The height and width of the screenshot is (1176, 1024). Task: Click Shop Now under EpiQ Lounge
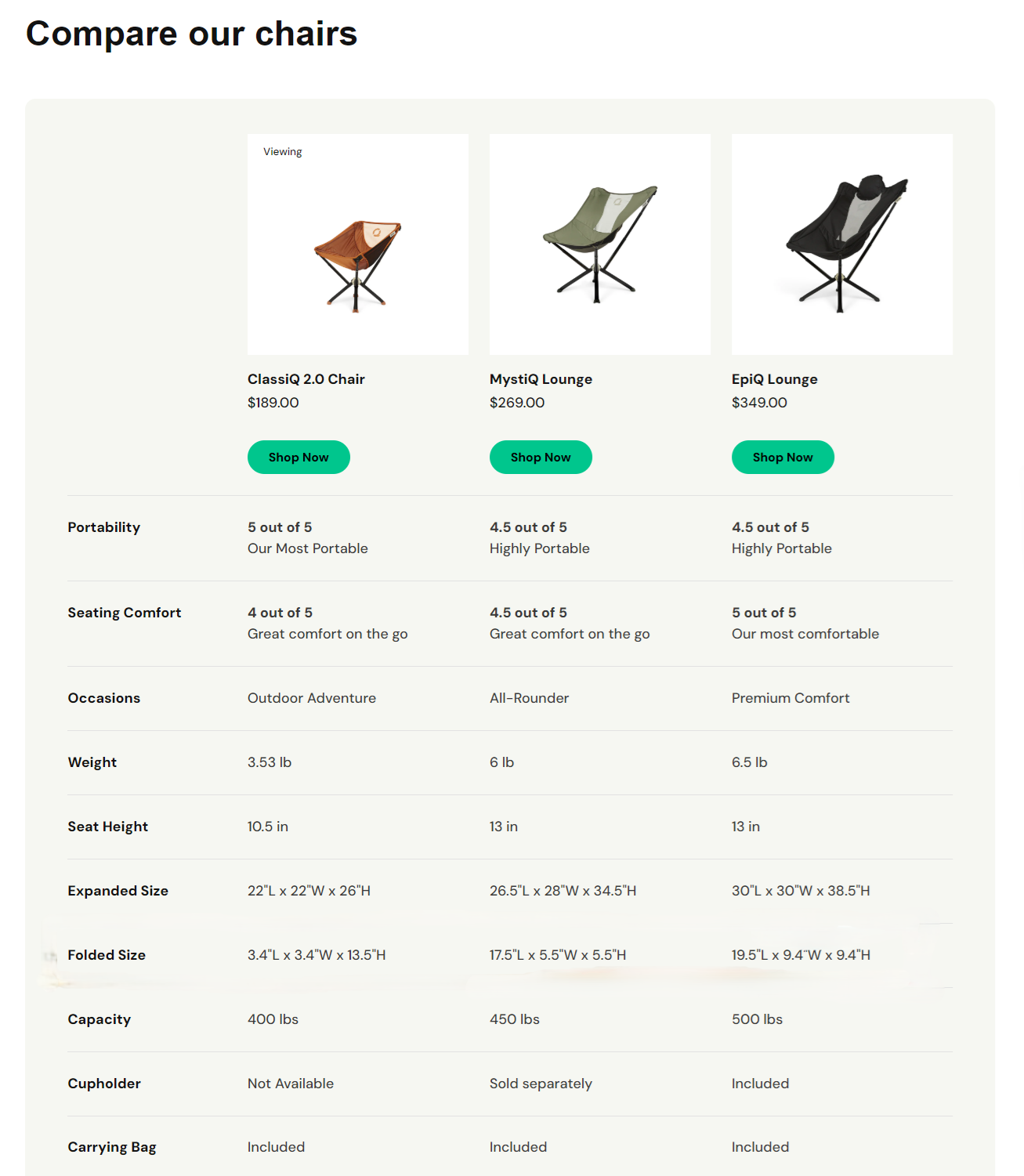coord(783,457)
